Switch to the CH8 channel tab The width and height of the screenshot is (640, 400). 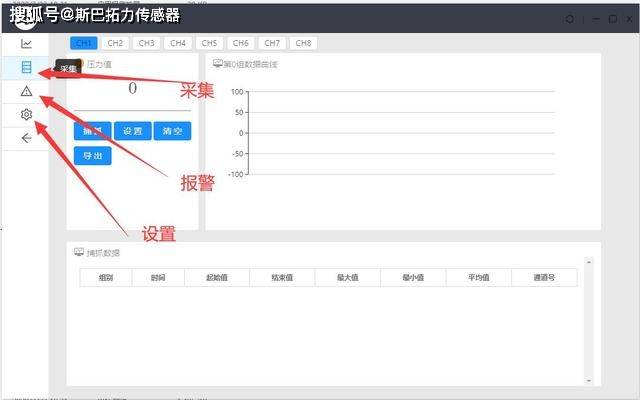point(303,43)
